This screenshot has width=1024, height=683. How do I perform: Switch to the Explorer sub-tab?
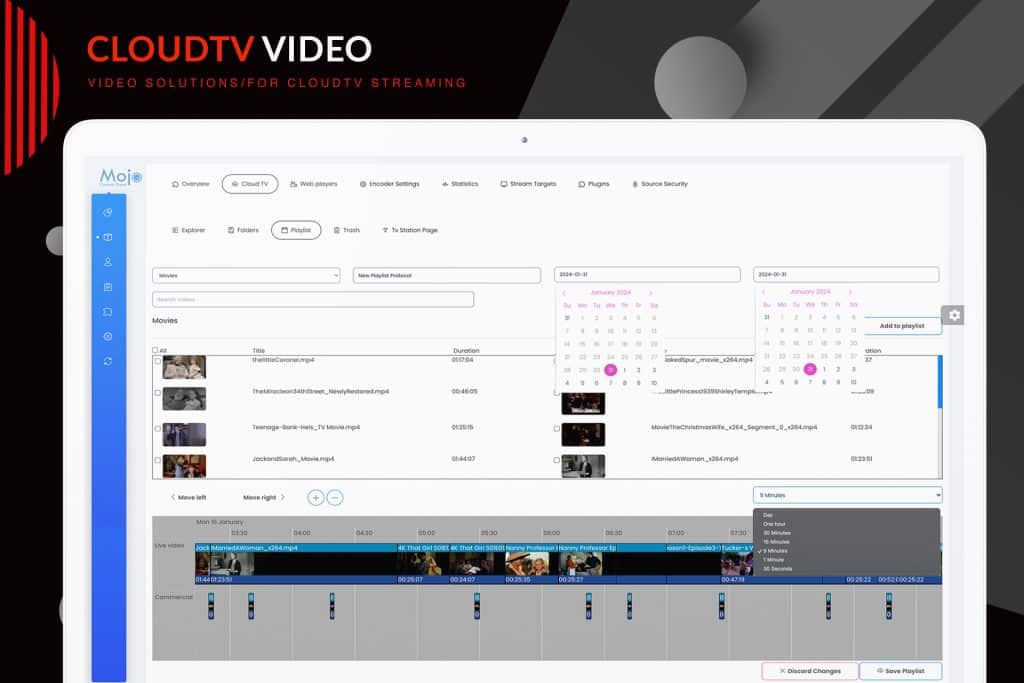188,230
